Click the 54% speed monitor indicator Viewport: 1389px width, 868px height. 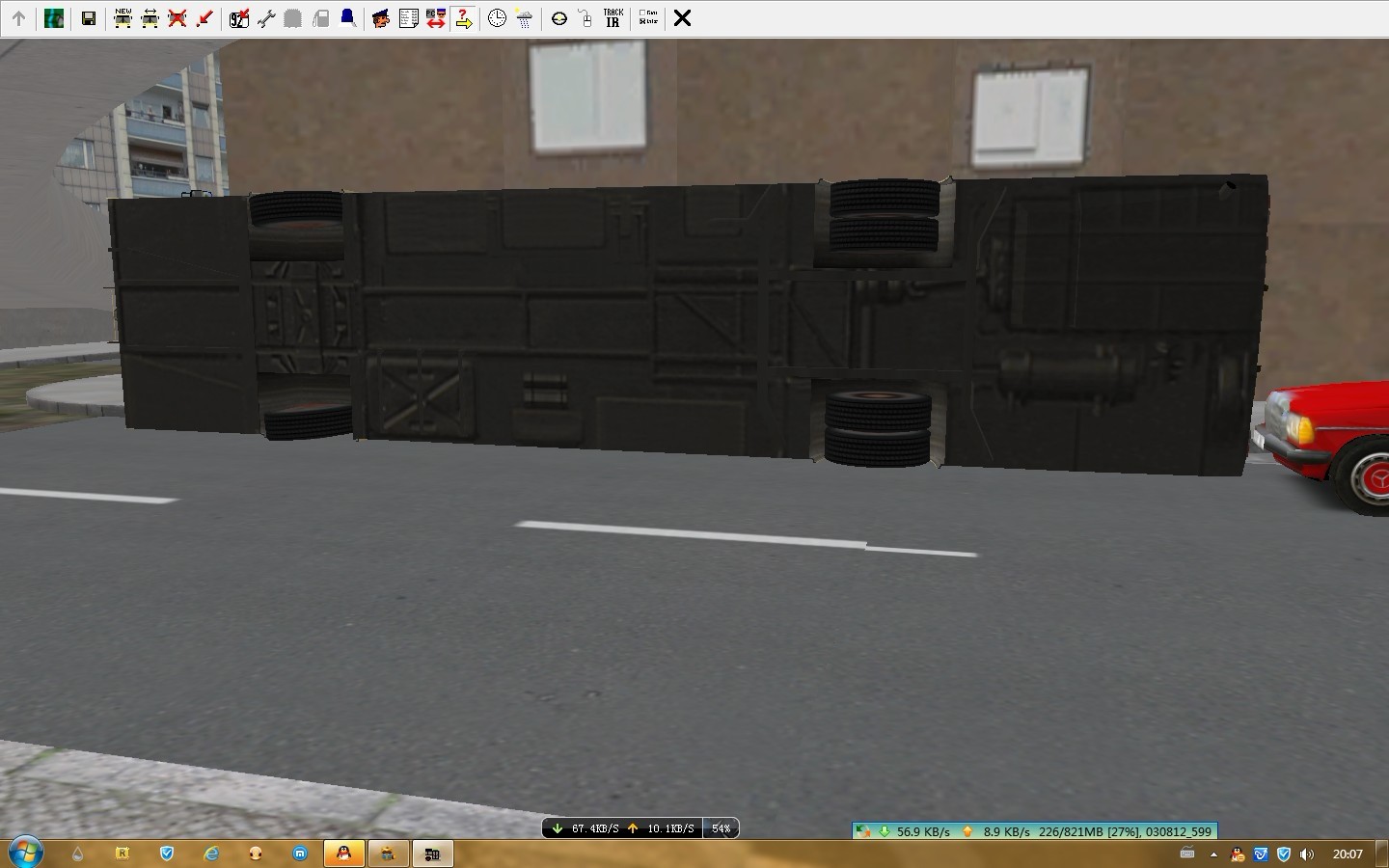721,828
